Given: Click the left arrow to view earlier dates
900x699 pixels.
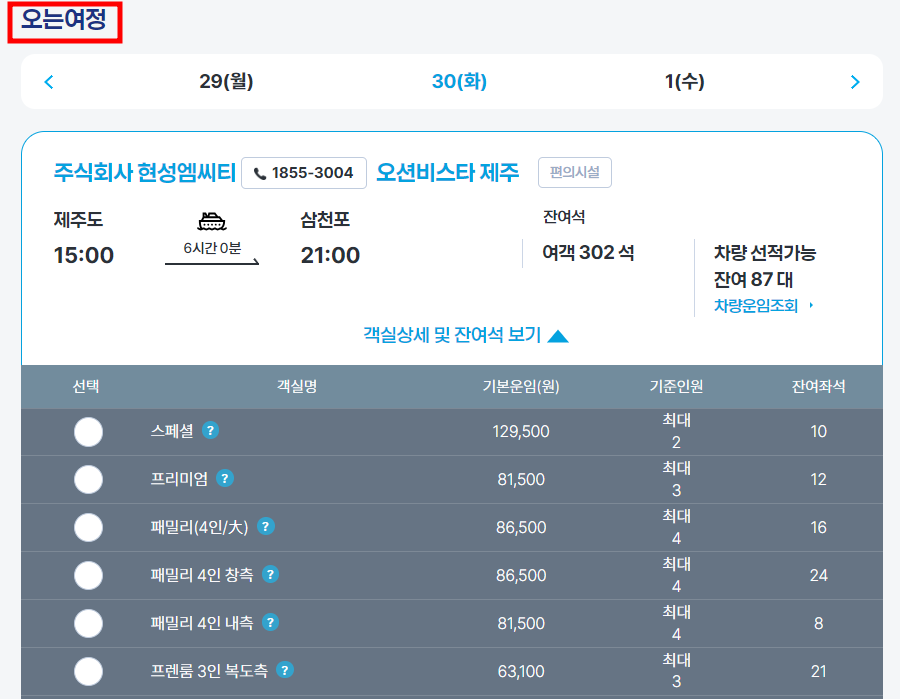Looking at the screenshot, I should 48,81.
